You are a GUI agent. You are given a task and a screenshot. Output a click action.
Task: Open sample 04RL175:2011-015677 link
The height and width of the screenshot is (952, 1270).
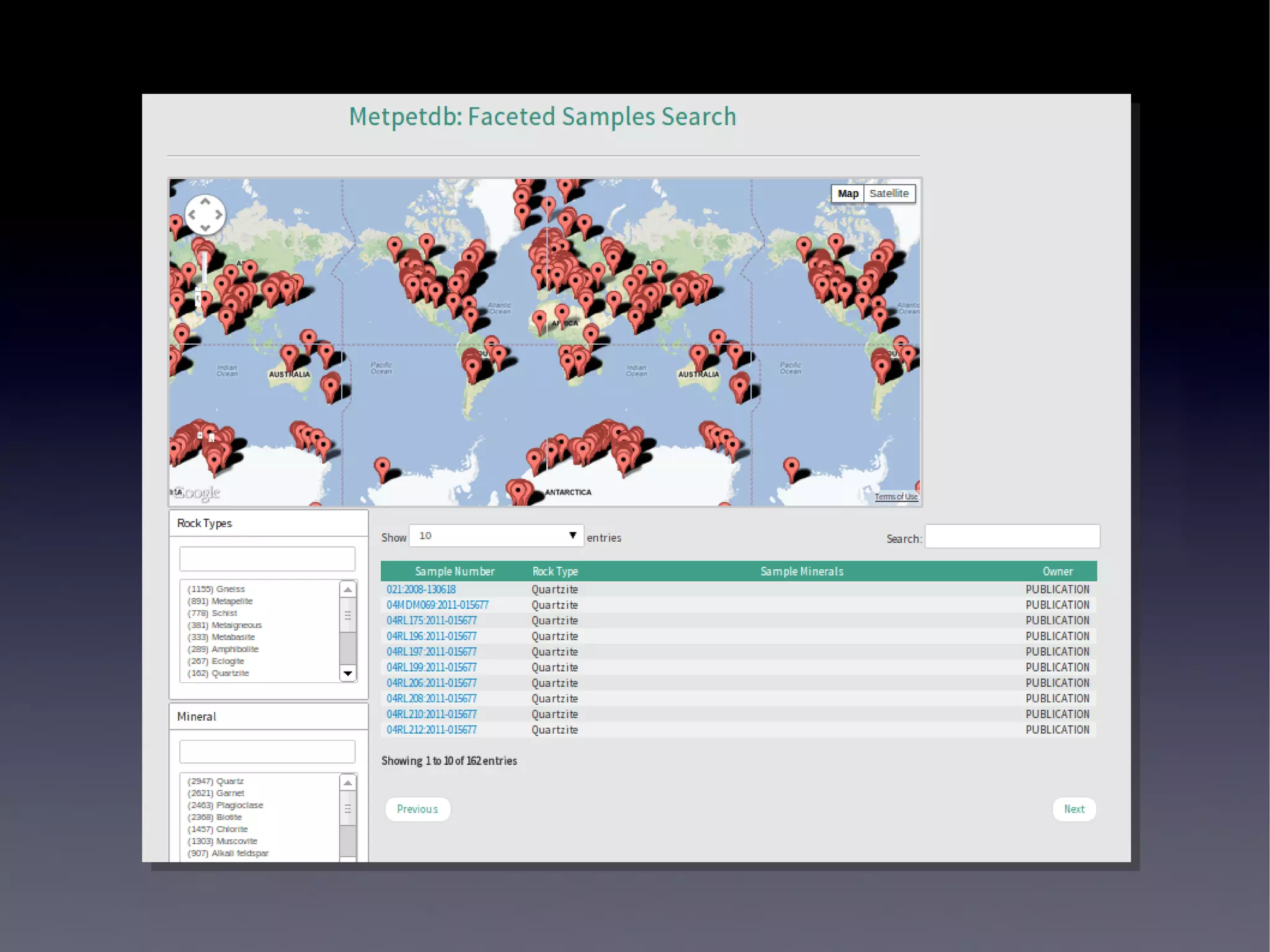pyautogui.click(x=432, y=620)
